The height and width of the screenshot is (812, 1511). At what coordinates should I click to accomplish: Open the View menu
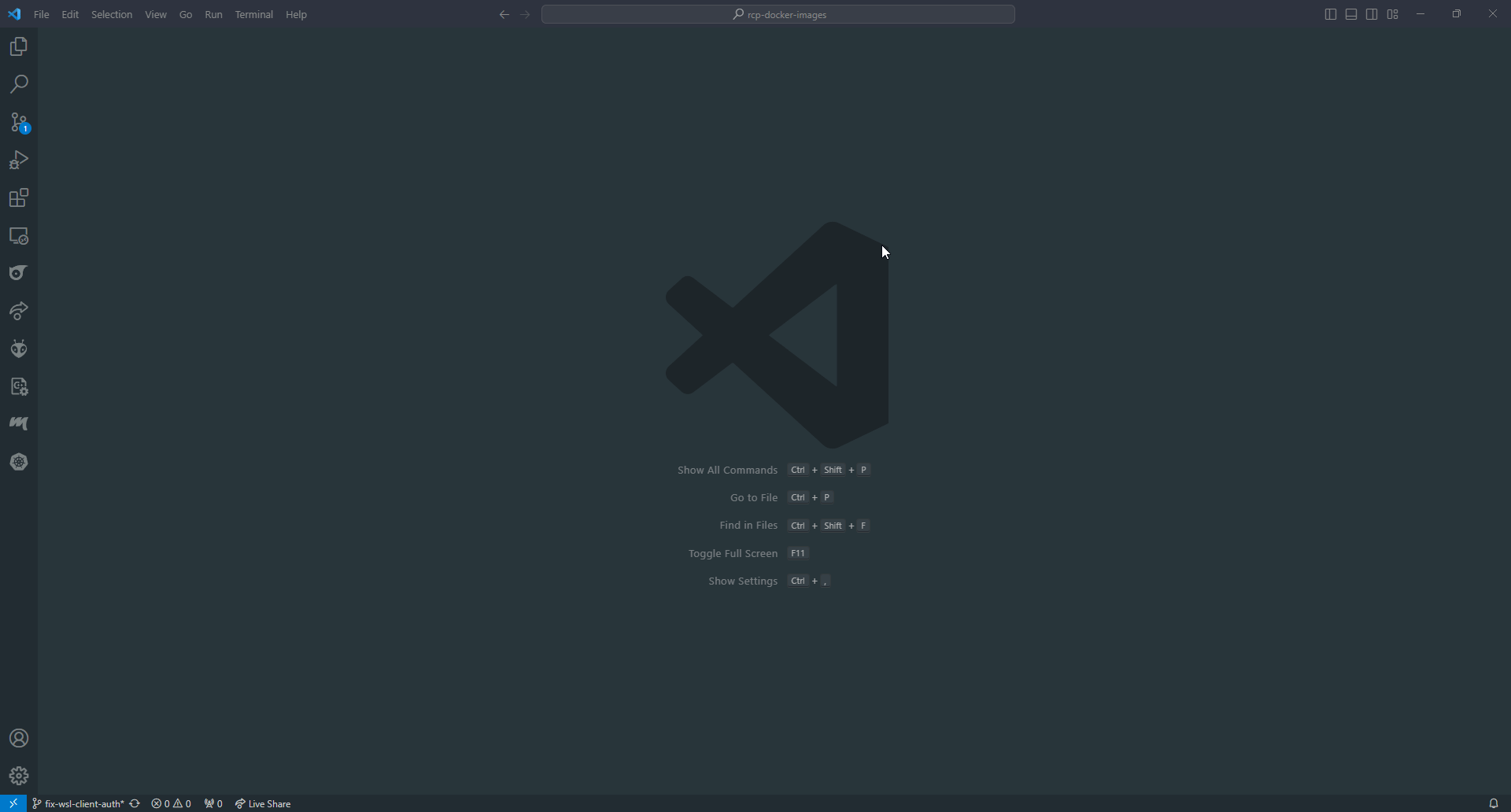[156, 14]
